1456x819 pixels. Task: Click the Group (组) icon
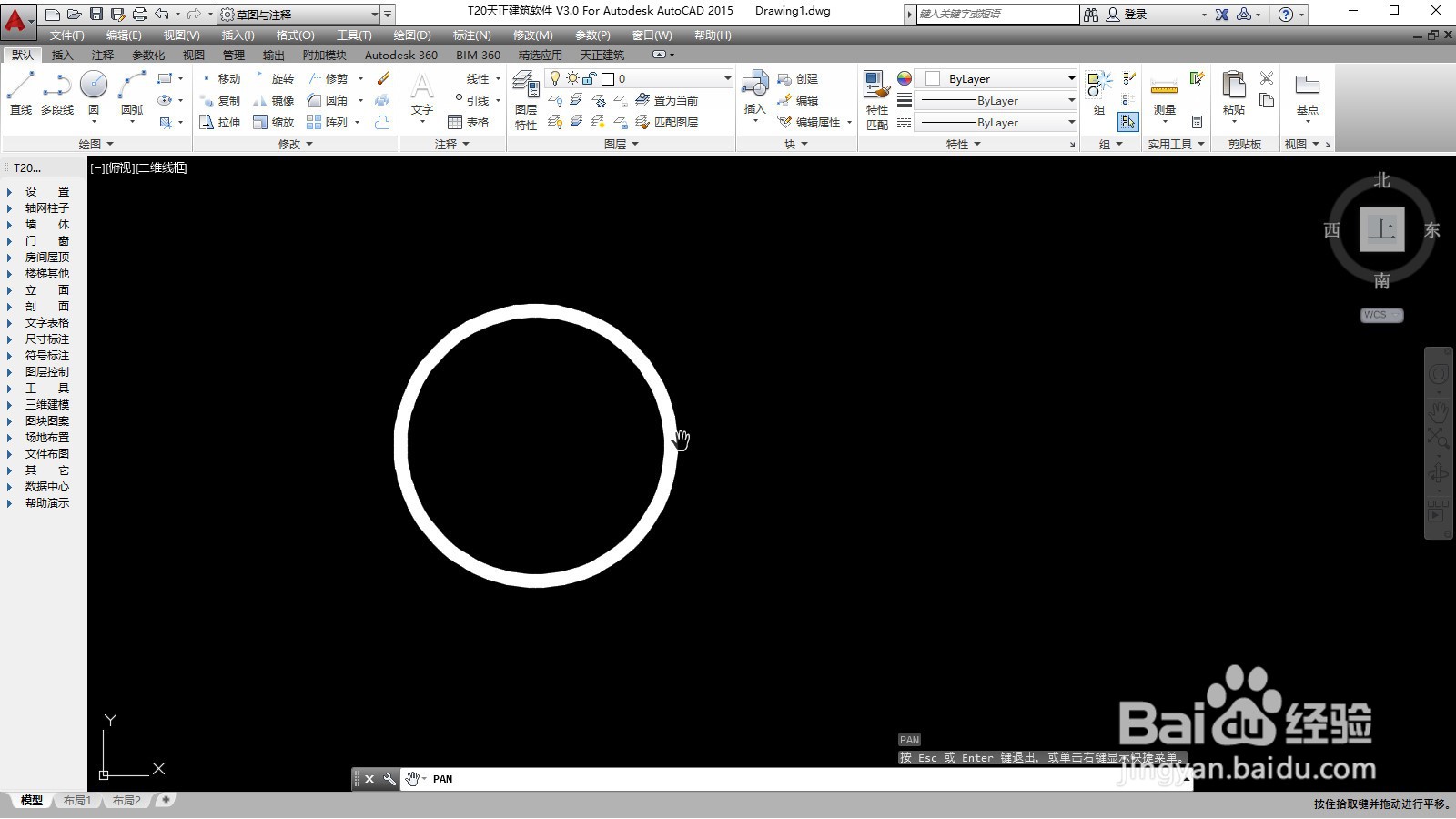[x=1099, y=94]
